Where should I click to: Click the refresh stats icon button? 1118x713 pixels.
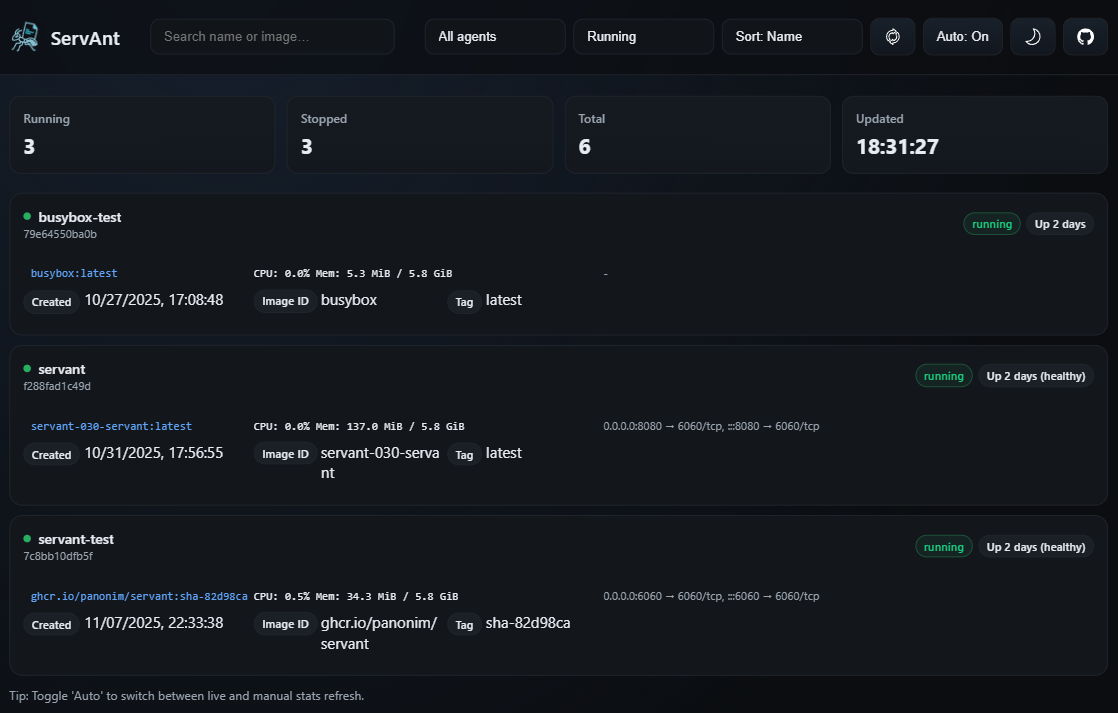[892, 37]
